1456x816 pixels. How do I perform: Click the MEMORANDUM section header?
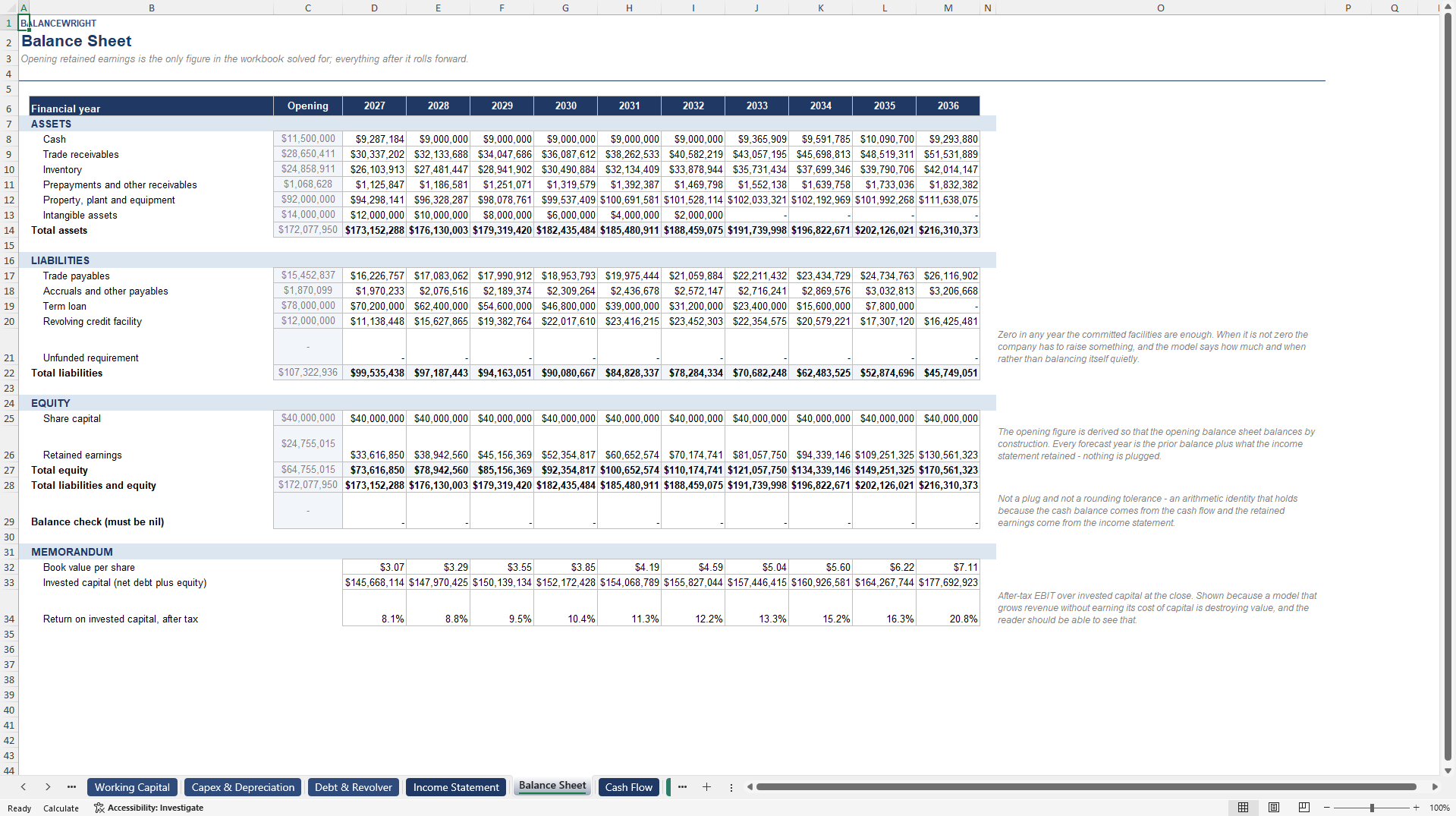click(x=72, y=552)
